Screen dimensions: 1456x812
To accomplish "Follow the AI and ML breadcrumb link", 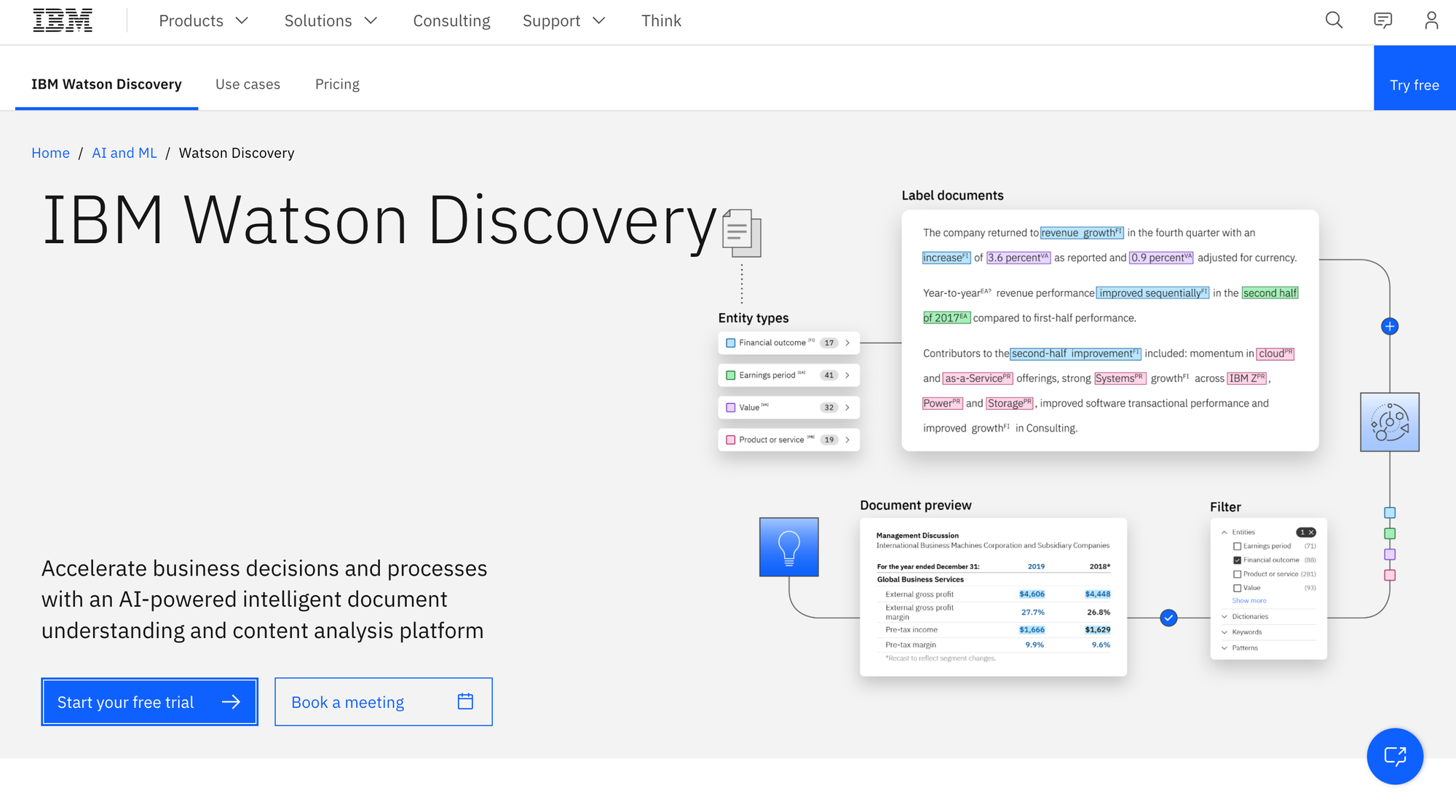I will 124,153.
